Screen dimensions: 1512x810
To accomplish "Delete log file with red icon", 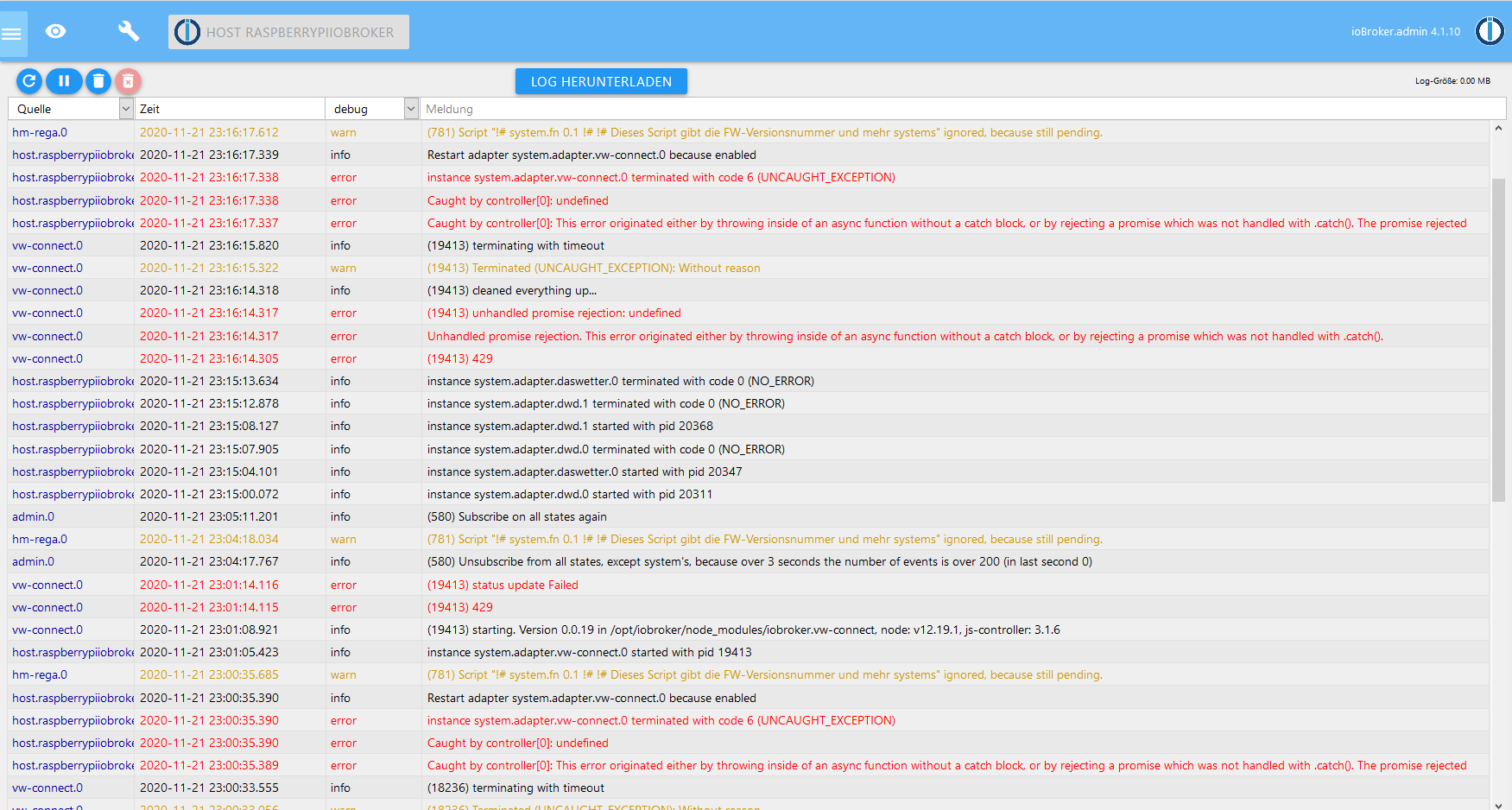I will coord(128,81).
